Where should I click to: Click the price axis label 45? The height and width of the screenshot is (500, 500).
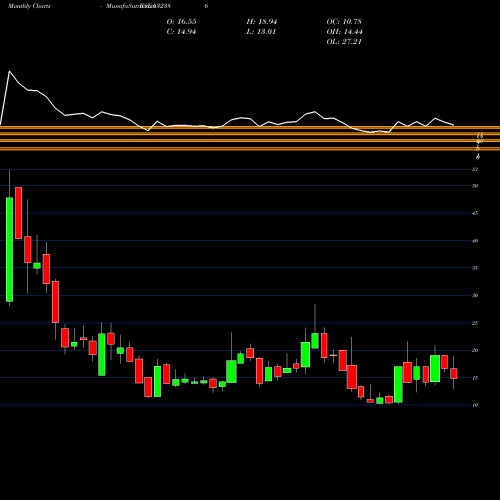pos(475,213)
